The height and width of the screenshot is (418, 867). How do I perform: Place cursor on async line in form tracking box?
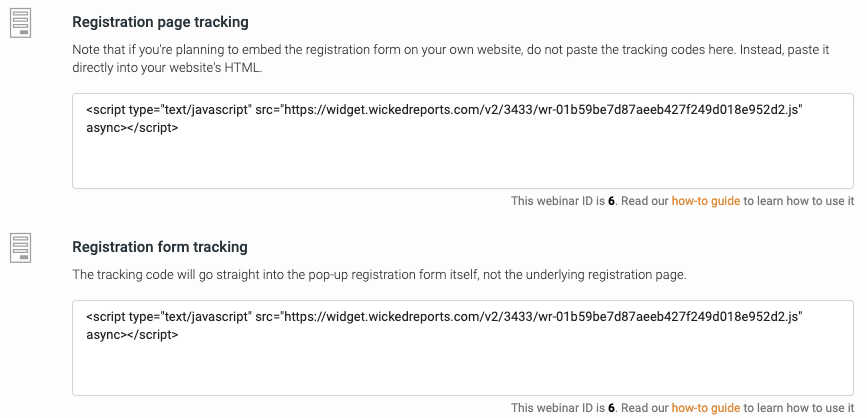(132, 335)
